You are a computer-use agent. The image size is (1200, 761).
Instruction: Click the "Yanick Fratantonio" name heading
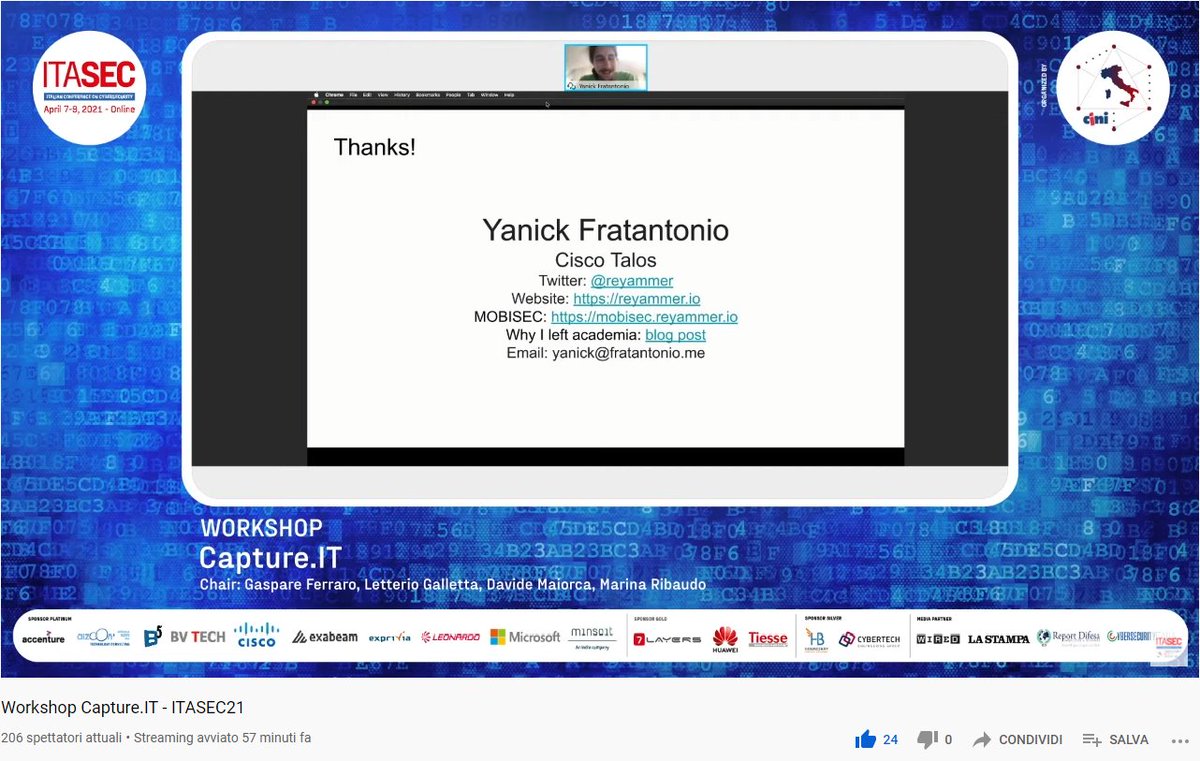coord(606,231)
